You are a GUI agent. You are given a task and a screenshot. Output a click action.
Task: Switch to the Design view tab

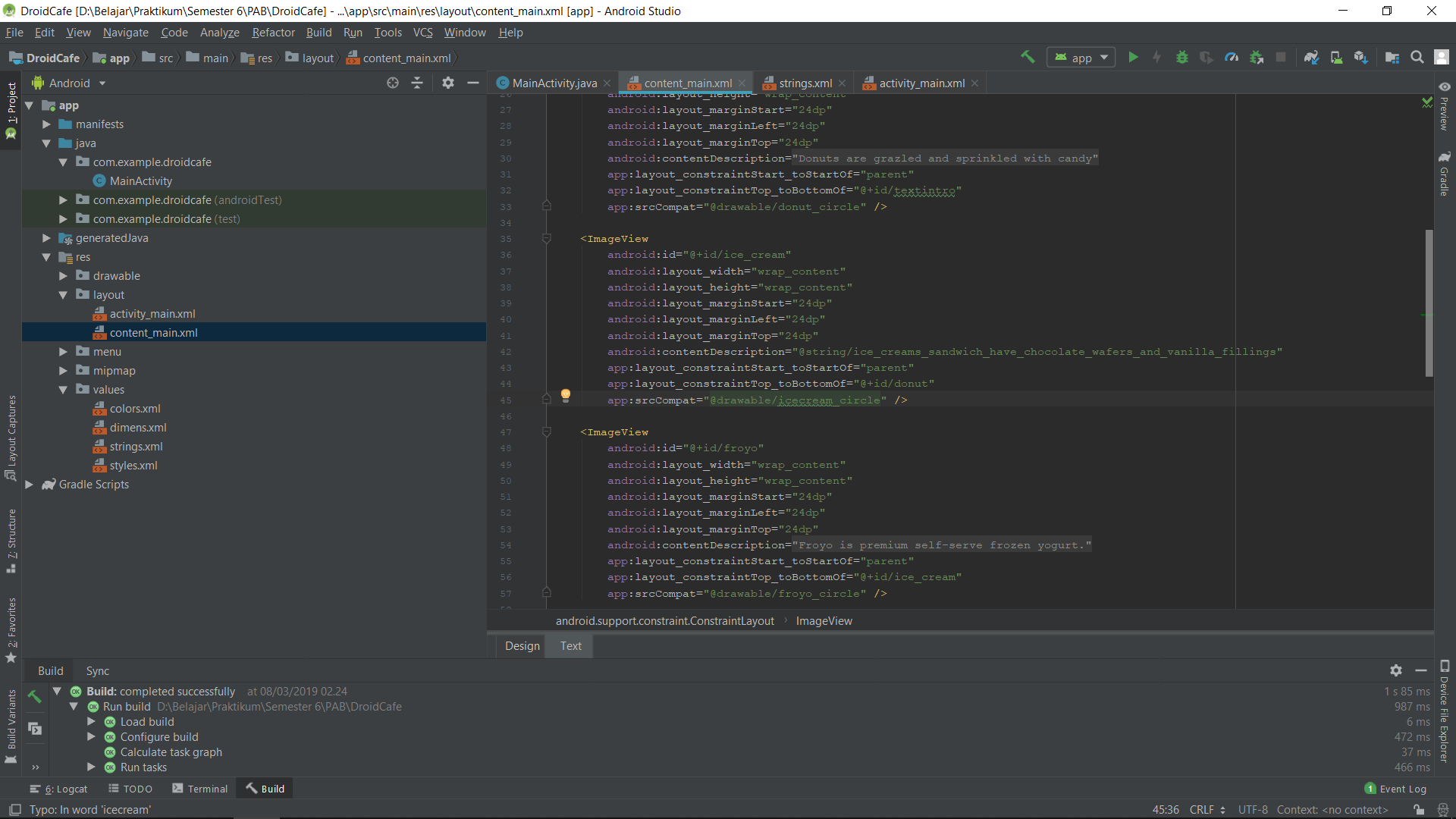[x=522, y=646]
